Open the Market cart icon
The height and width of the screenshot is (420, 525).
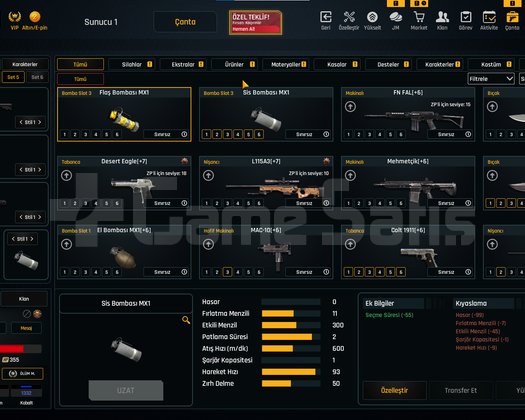click(x=419, y=17)
